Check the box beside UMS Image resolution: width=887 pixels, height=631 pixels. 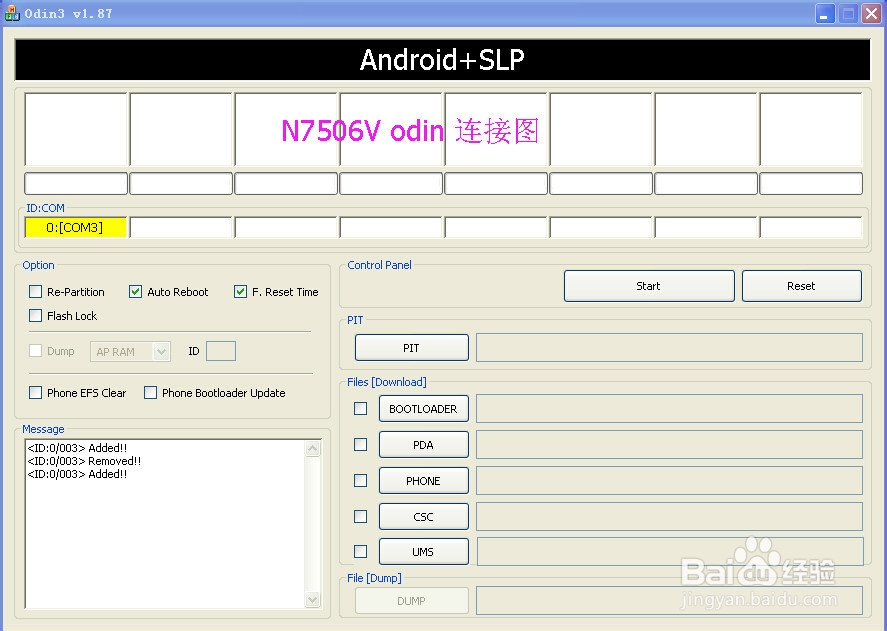click(360, 551)
